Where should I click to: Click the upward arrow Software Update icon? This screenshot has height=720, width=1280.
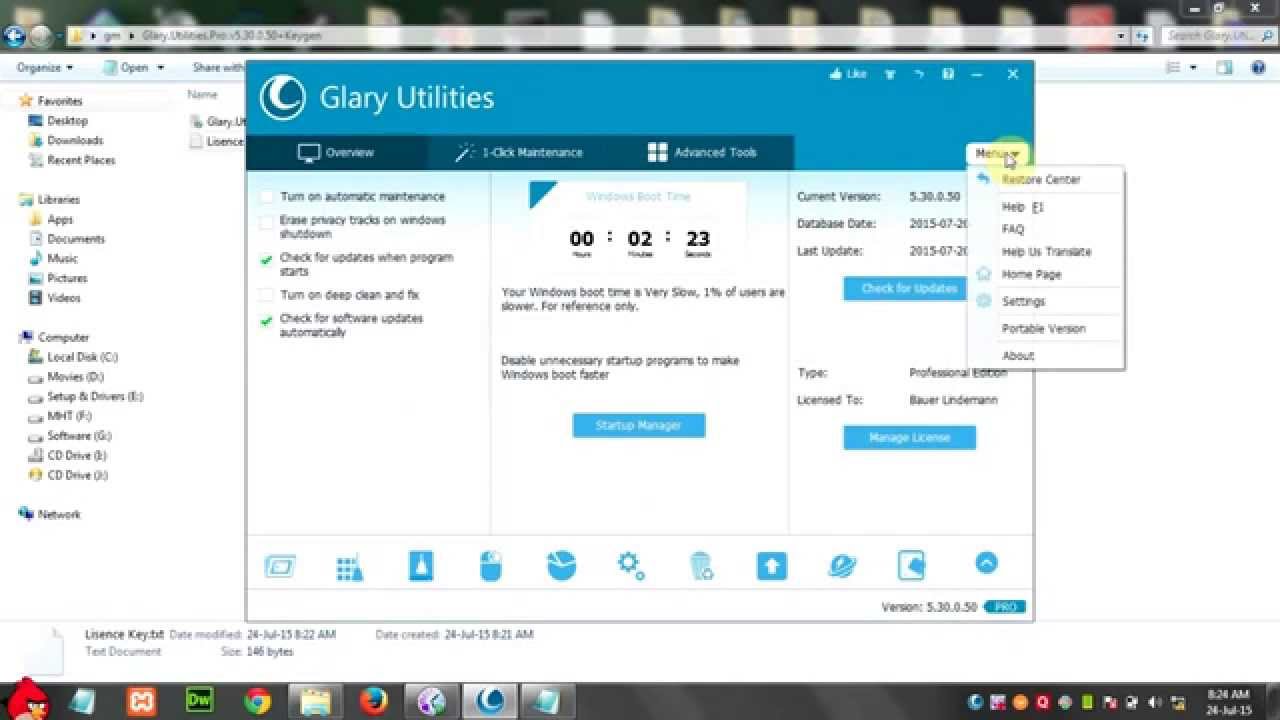click(x=771, y=566)
